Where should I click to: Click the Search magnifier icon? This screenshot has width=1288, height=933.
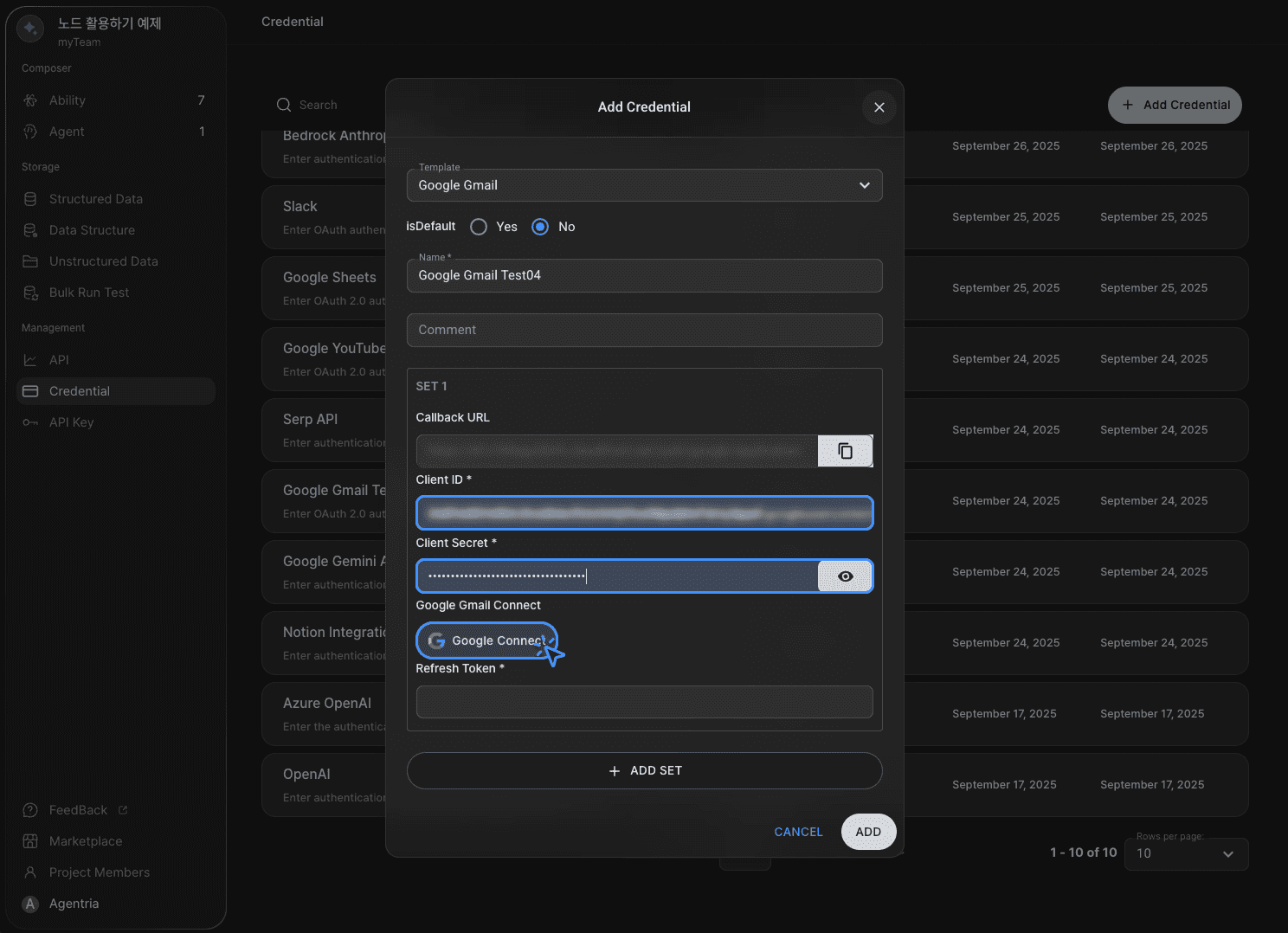click(284, 105)
